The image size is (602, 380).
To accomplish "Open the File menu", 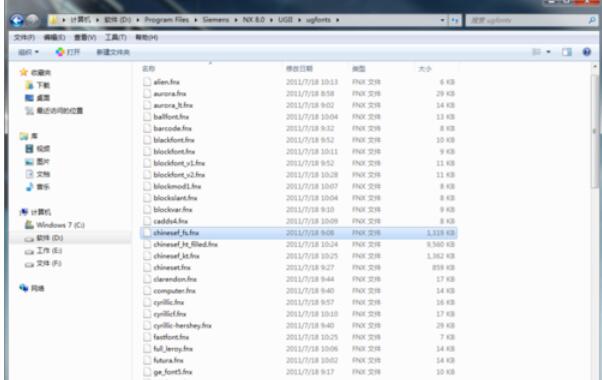I will 24,37.
